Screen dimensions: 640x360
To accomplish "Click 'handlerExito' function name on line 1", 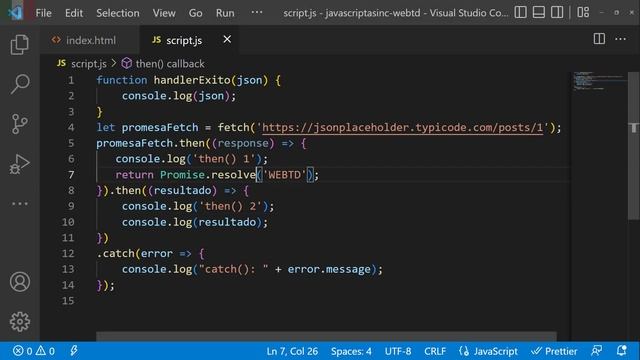I will click(192, 80).
